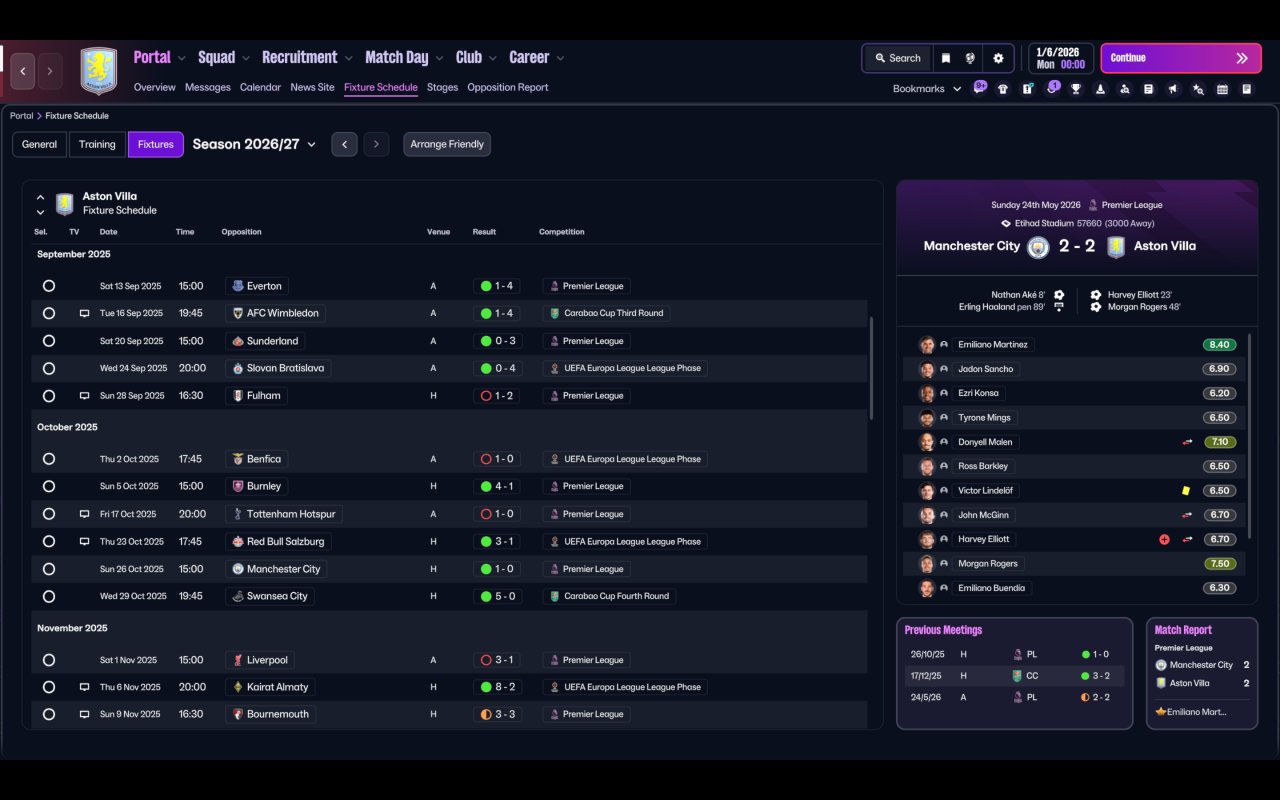Open the speech bubble shortcut showing 9+
Screen dimensions: 1280x800
click(979, 88)
